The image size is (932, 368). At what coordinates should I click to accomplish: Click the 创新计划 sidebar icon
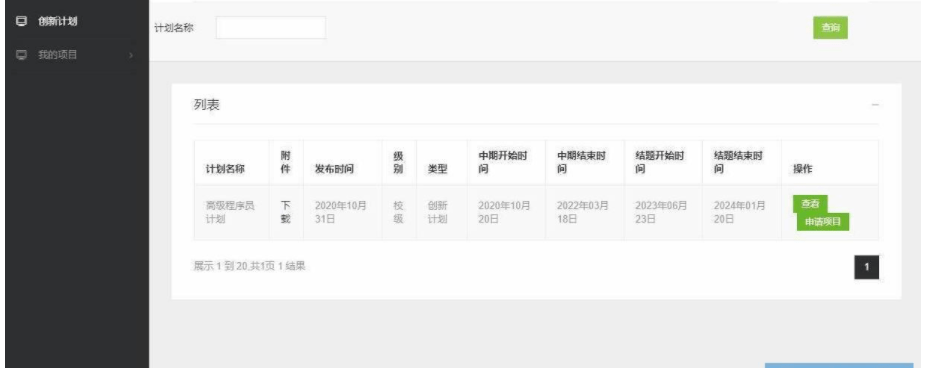point(21,21)
